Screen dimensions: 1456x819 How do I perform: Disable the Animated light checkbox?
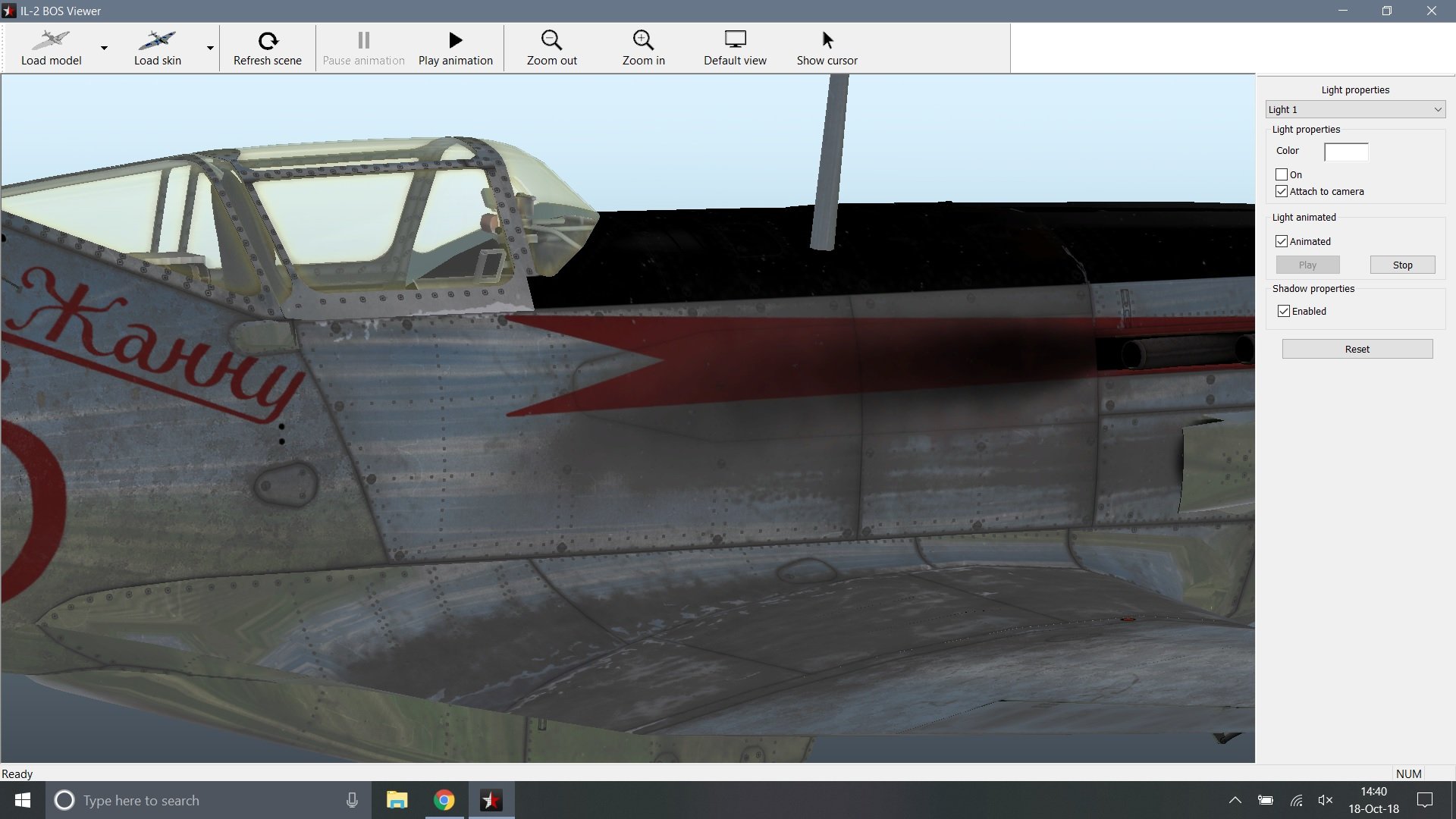1282,241
